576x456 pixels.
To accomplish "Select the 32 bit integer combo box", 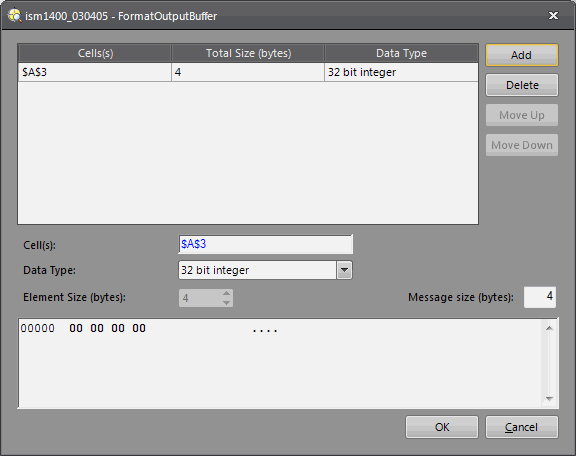I will click(x=265, y=270).
